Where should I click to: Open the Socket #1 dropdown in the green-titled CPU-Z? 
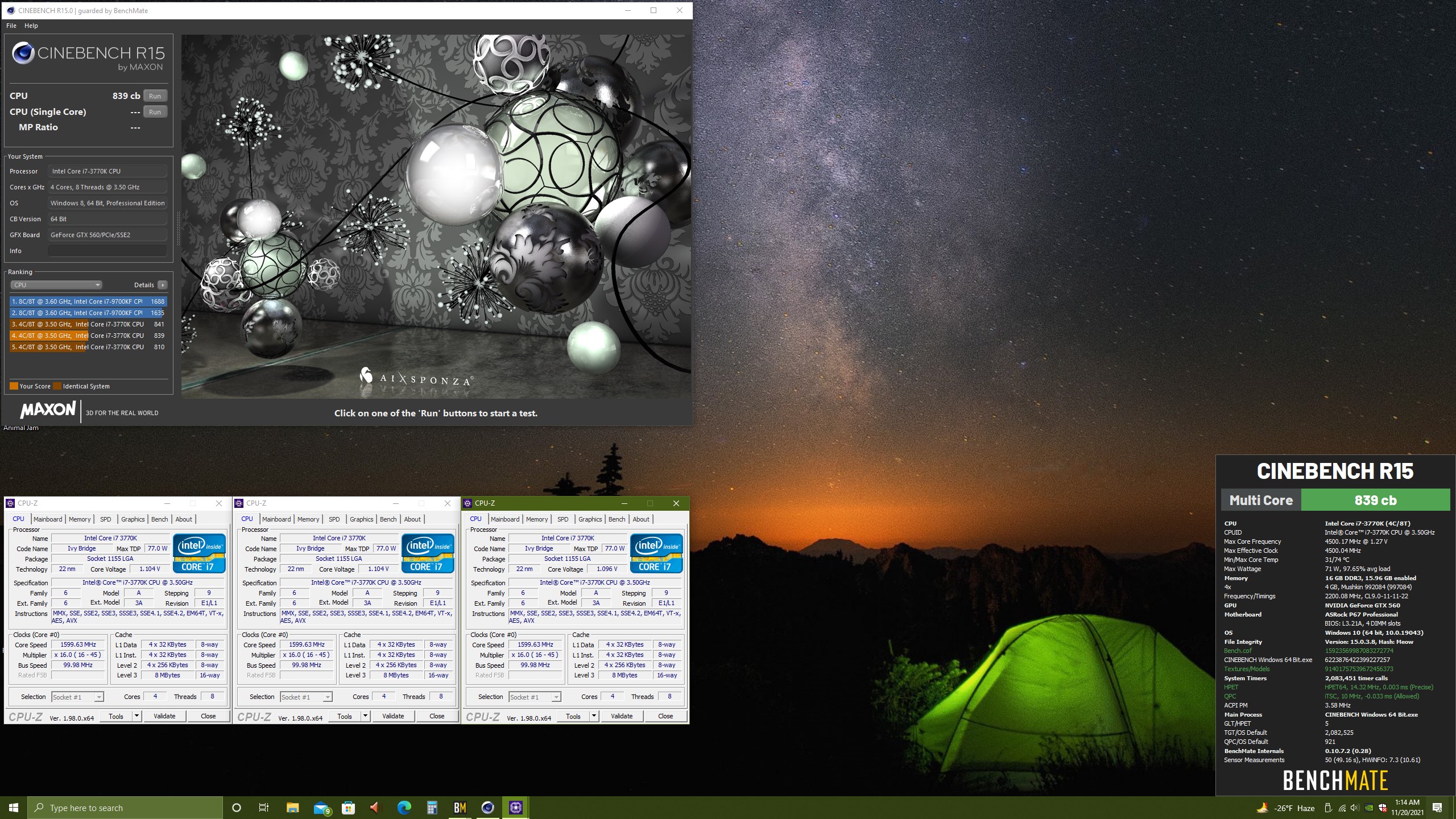pos(535,697)
